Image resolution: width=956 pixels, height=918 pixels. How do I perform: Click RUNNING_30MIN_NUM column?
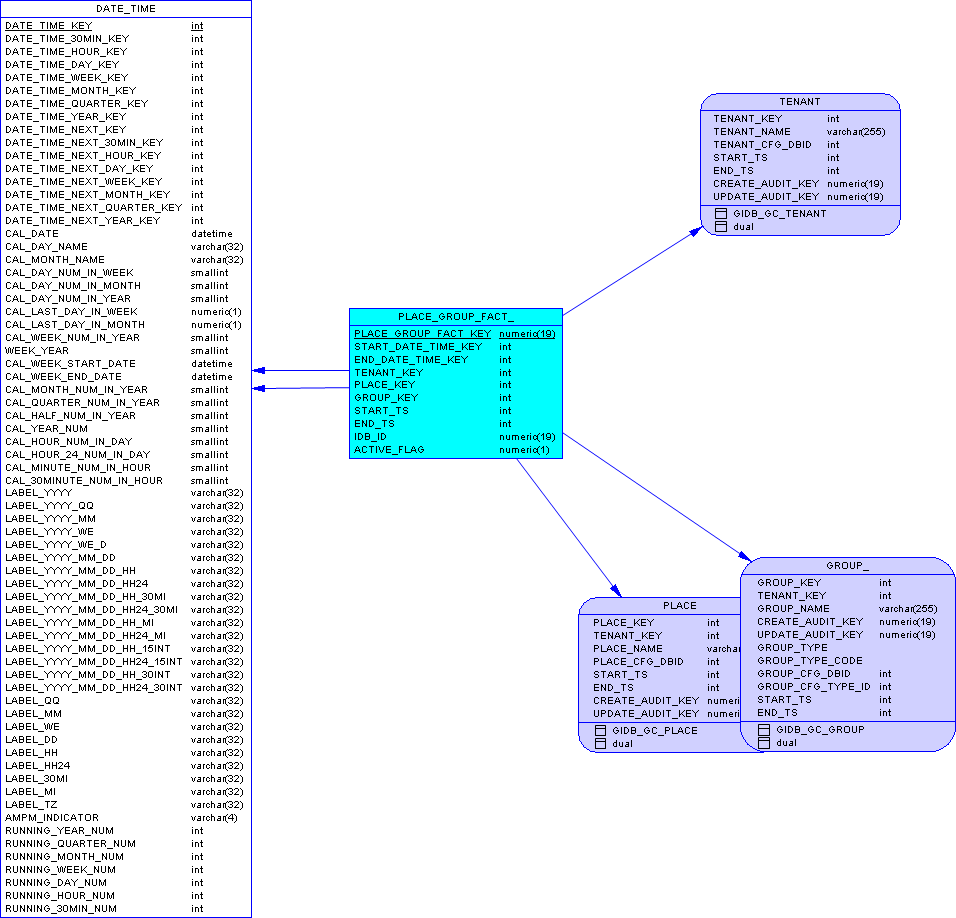[x=61, y=909]
